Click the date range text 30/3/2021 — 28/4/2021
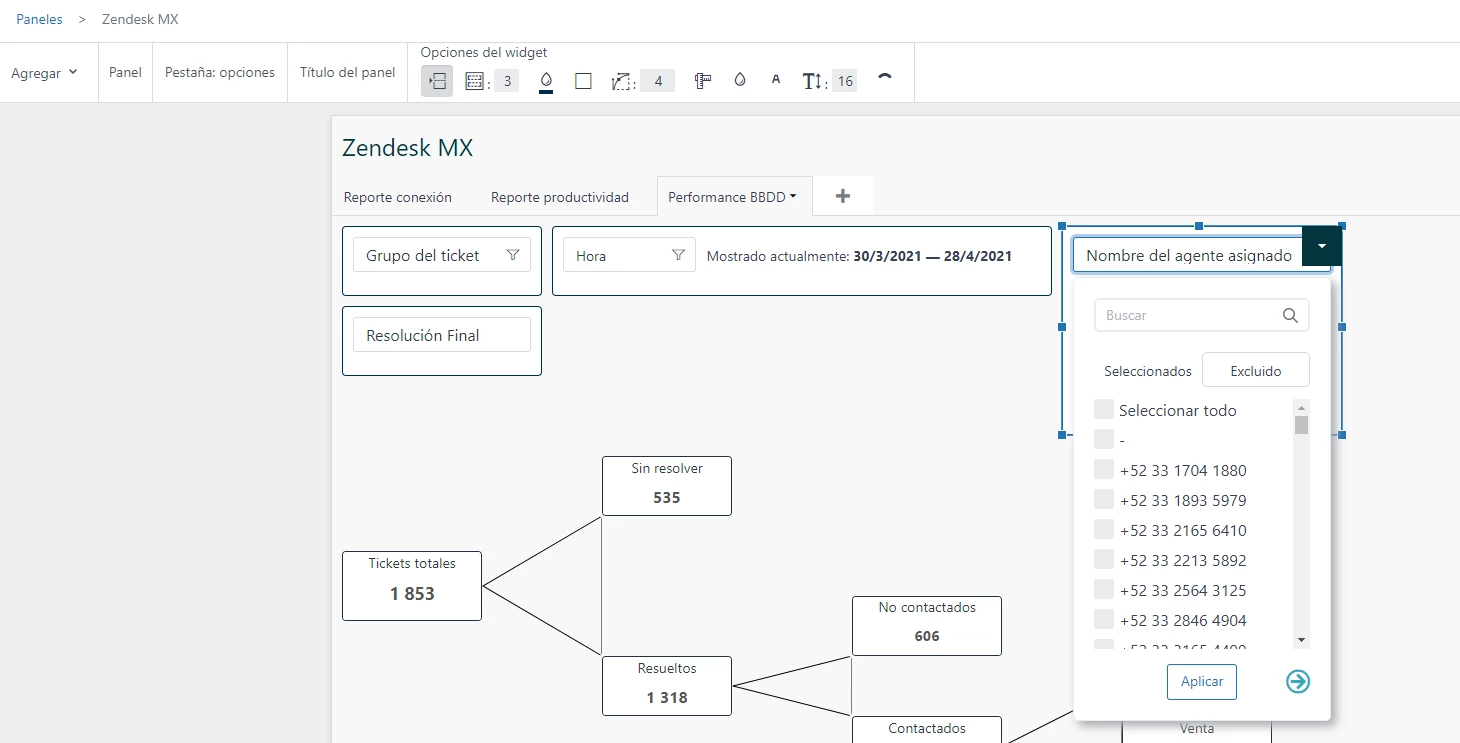The width and height of the screenshot is (1460, 743). pos(932,256)
